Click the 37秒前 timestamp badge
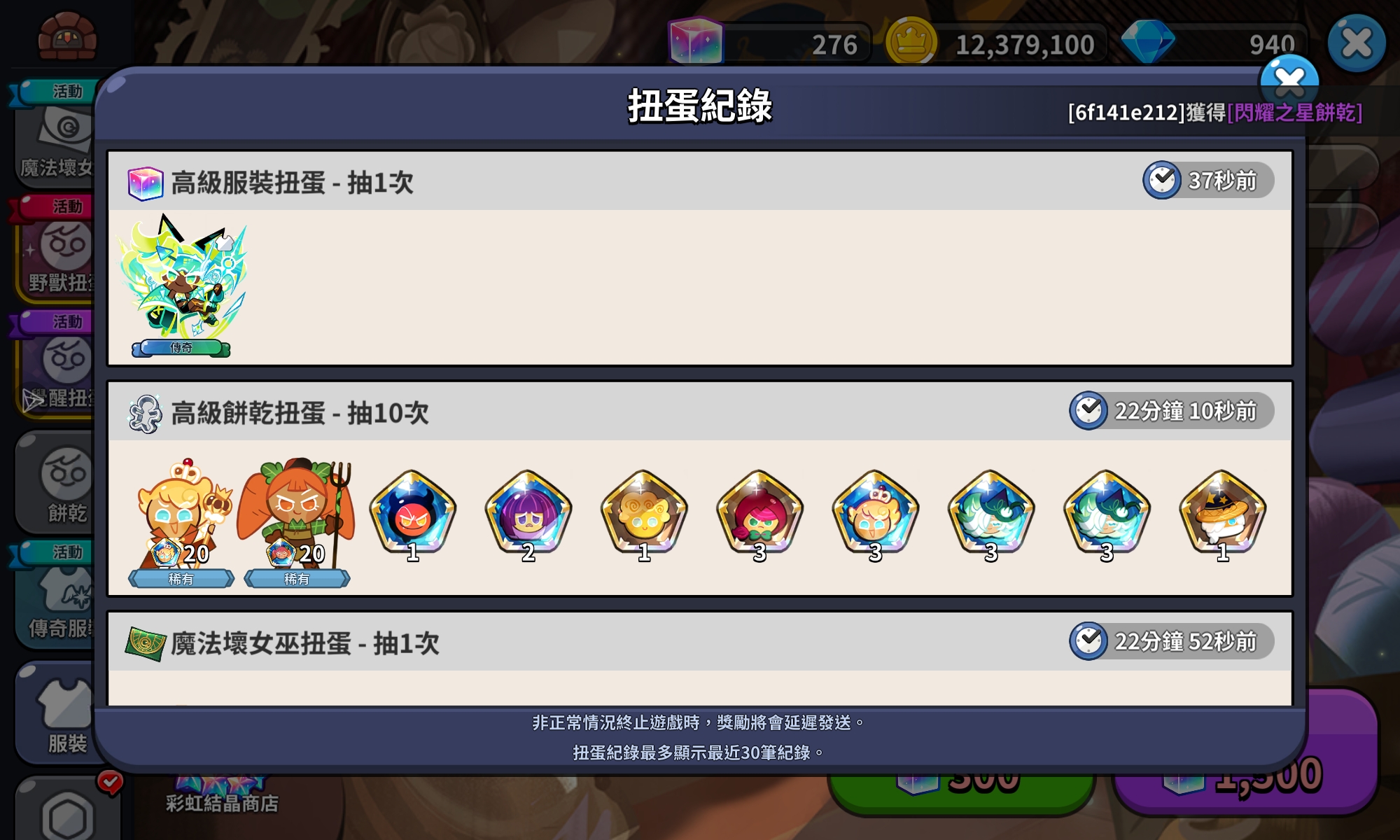 pos(1208,181)
